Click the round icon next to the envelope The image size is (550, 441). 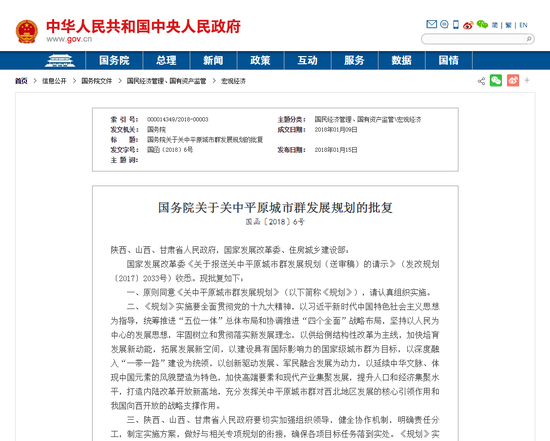pyautogui.click(x=444, y=24)
